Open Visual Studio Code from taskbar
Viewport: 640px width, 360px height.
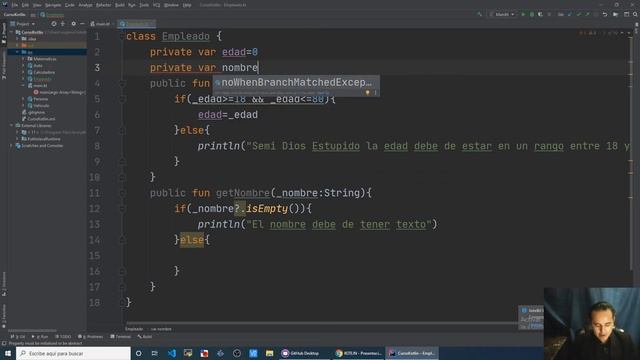click(172, 353)
